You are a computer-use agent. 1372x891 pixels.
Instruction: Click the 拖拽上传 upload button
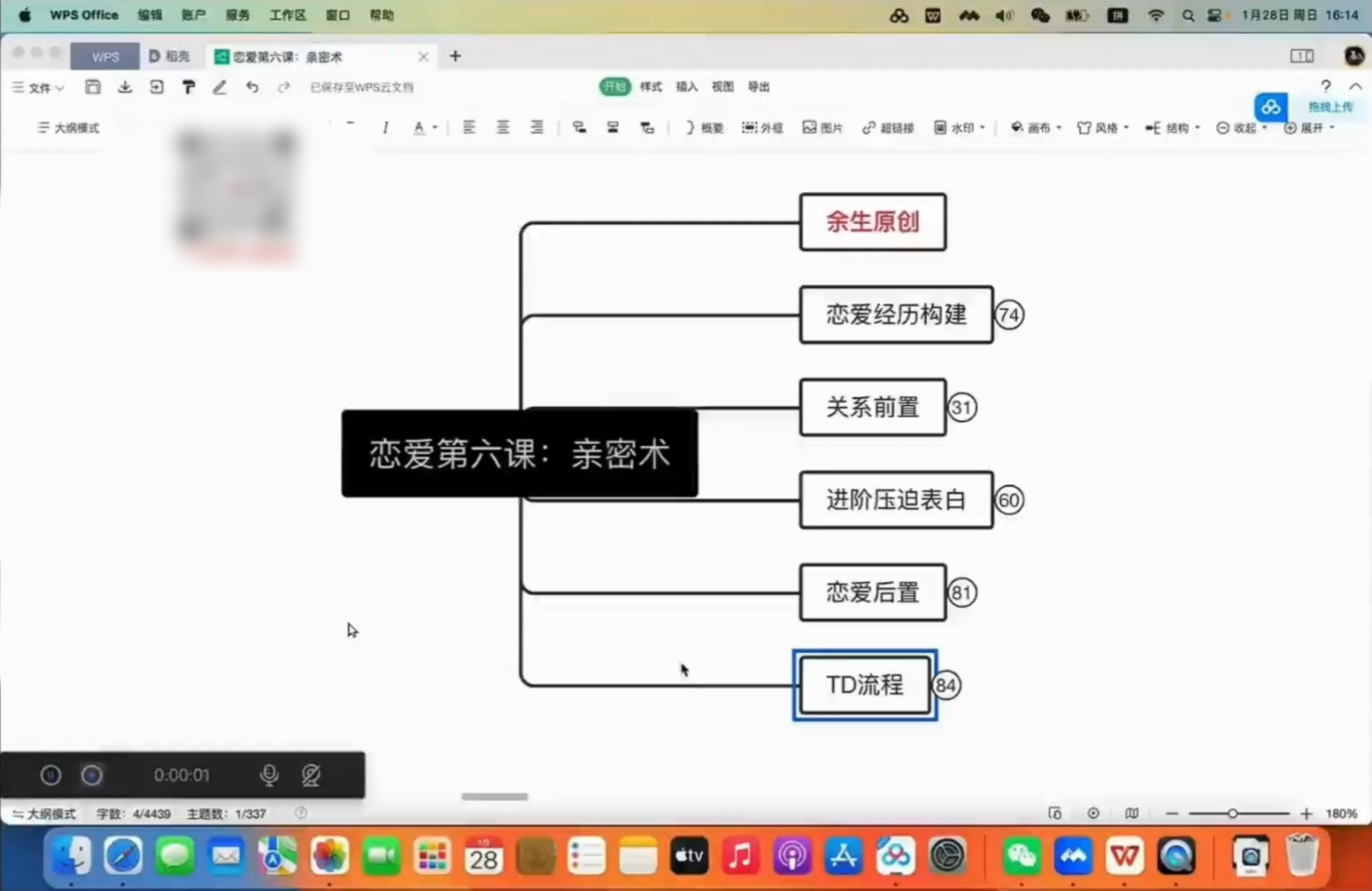click(x=1329, y=107)
